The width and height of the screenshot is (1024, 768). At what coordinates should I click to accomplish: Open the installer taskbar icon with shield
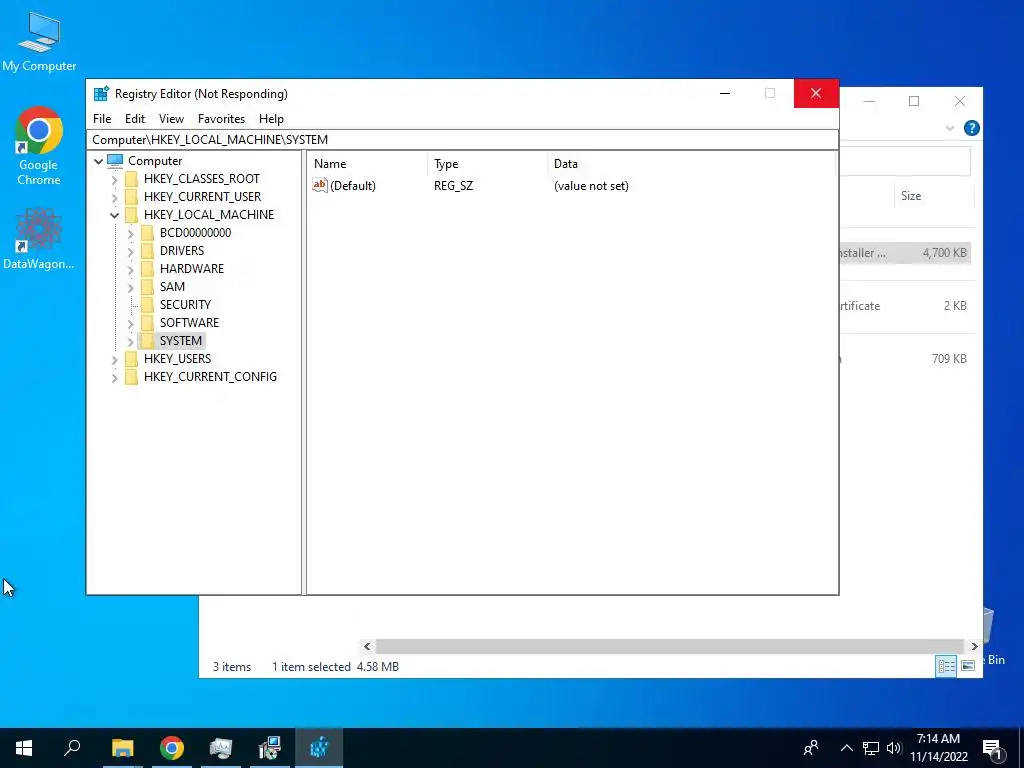270,748
